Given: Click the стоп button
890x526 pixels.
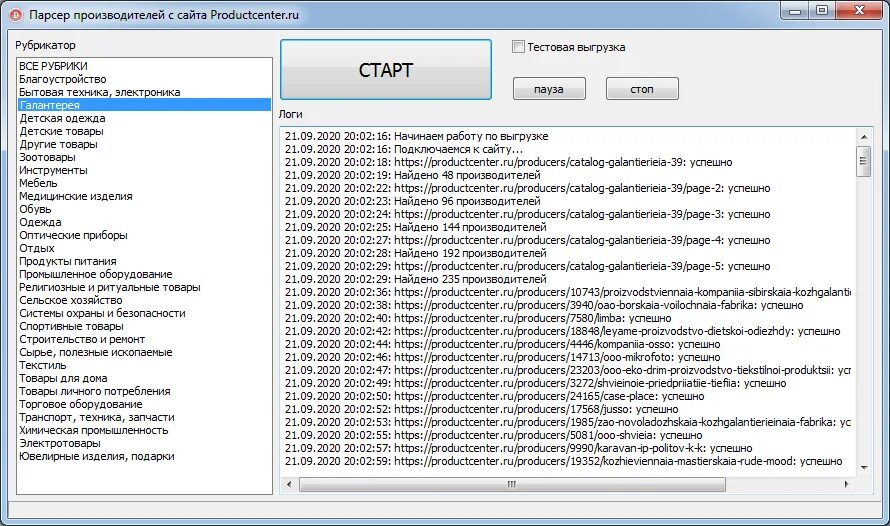Looking at the screenshot, I should [x=642, y=89].
